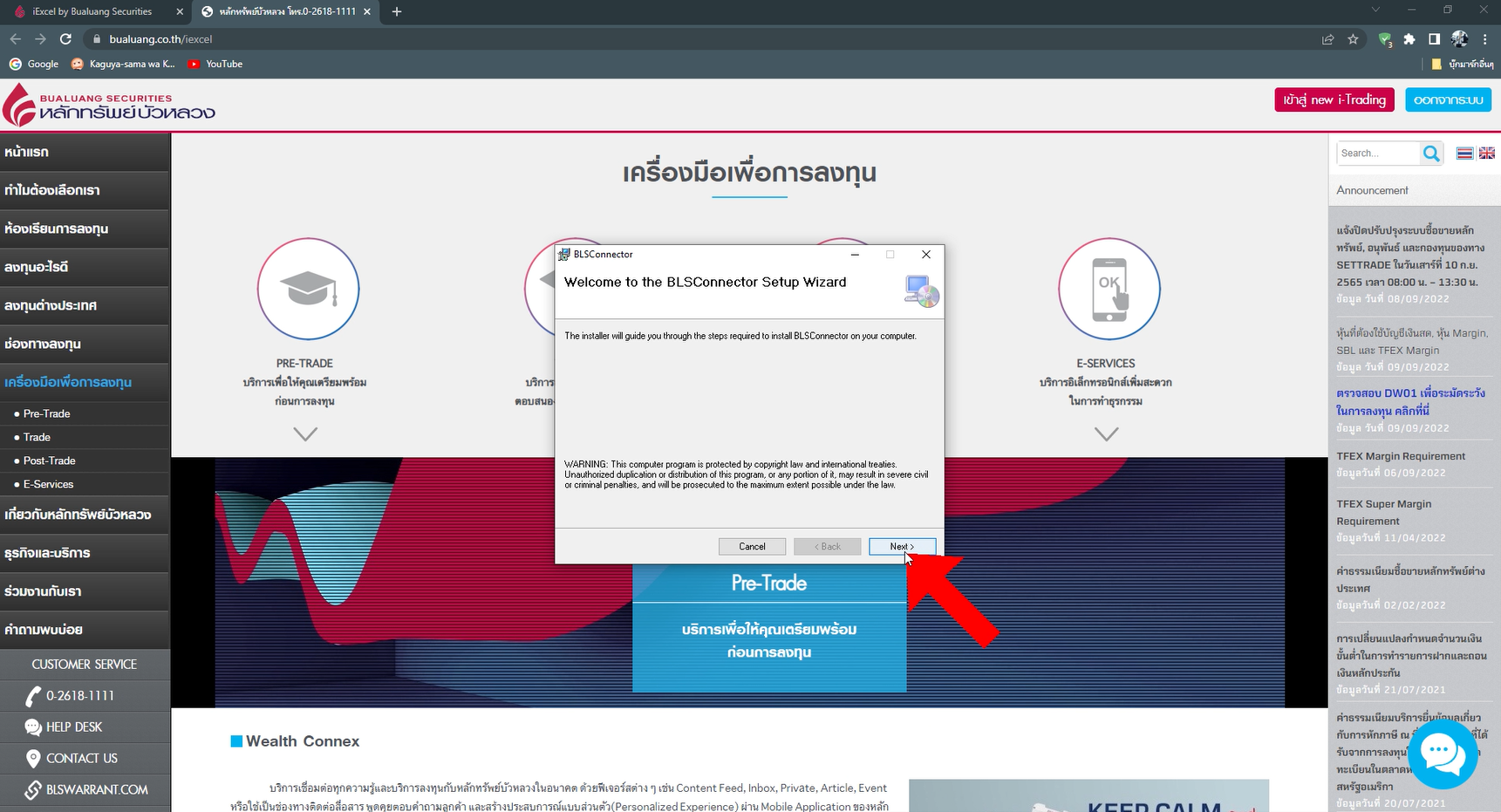The width and height of the screenshot is (1501, 812).
Task: Click the address bar URL
Action: (x=160, y=39)
